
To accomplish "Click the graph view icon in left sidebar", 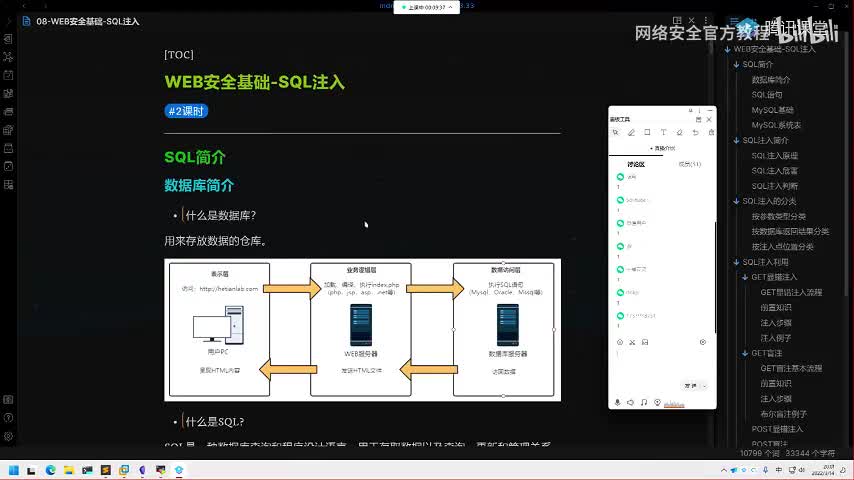I will point(8,57).
